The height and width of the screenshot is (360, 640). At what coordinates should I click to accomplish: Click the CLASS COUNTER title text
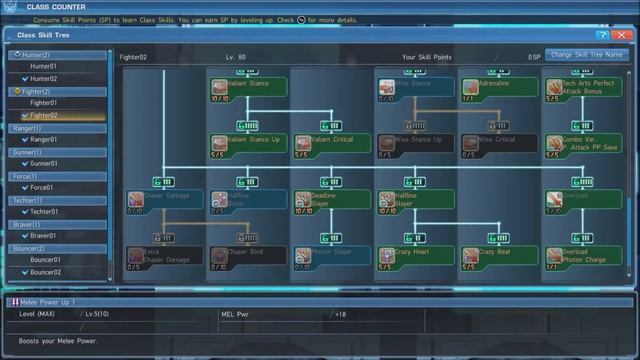pyautogui.click(x=56, y=7)
